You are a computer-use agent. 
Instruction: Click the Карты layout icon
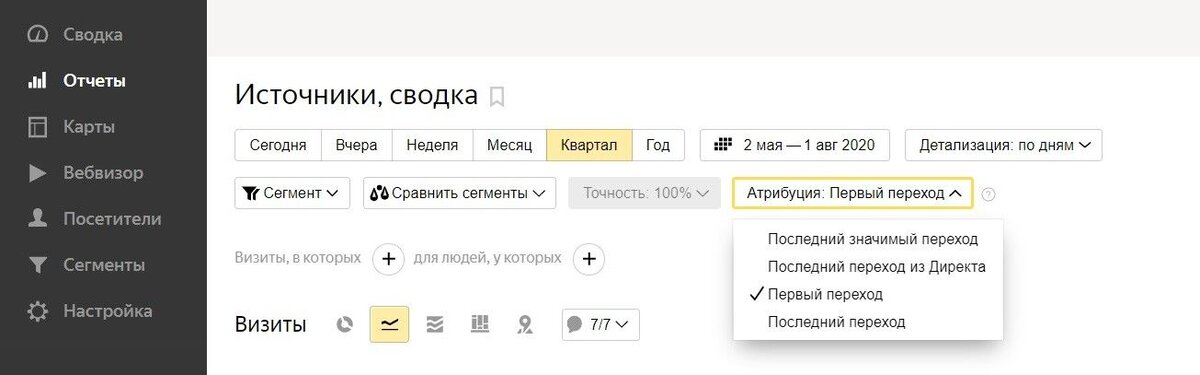[x=38, y=127]
